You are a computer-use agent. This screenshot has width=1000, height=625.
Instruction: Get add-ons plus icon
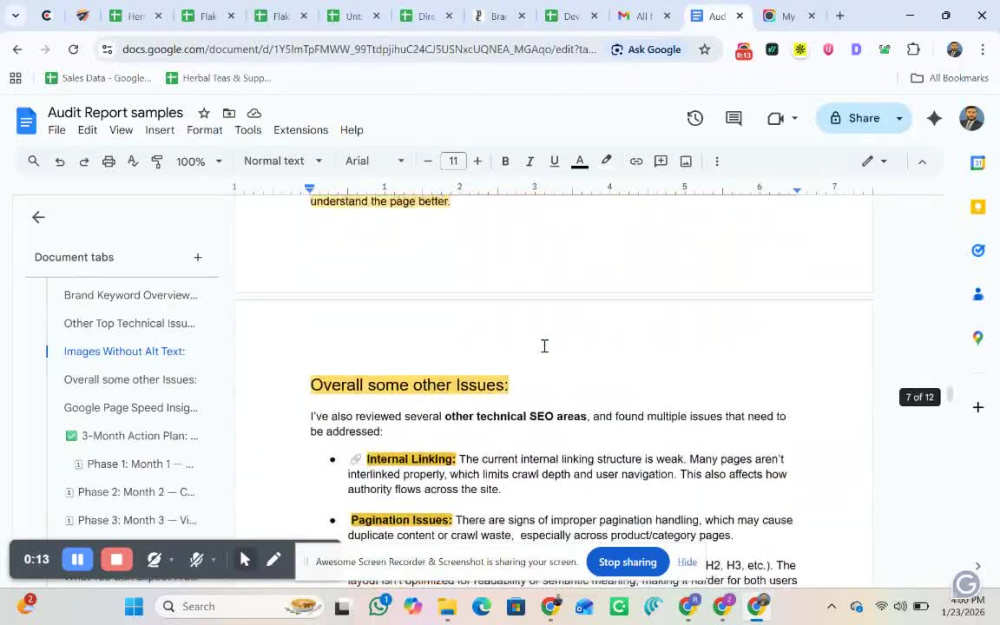(x=978, y=407)
